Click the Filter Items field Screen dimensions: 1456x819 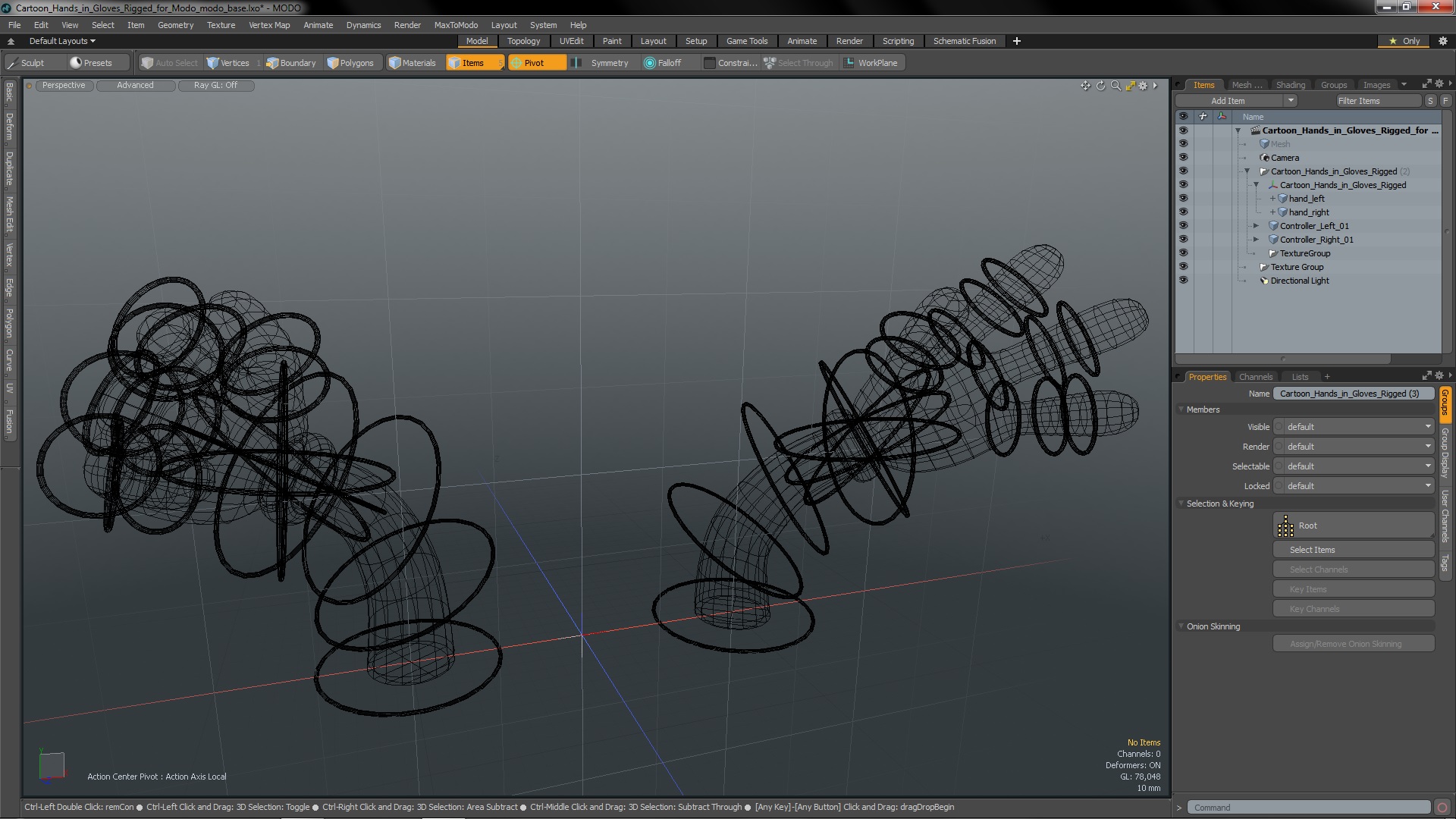coord(1377,101)
